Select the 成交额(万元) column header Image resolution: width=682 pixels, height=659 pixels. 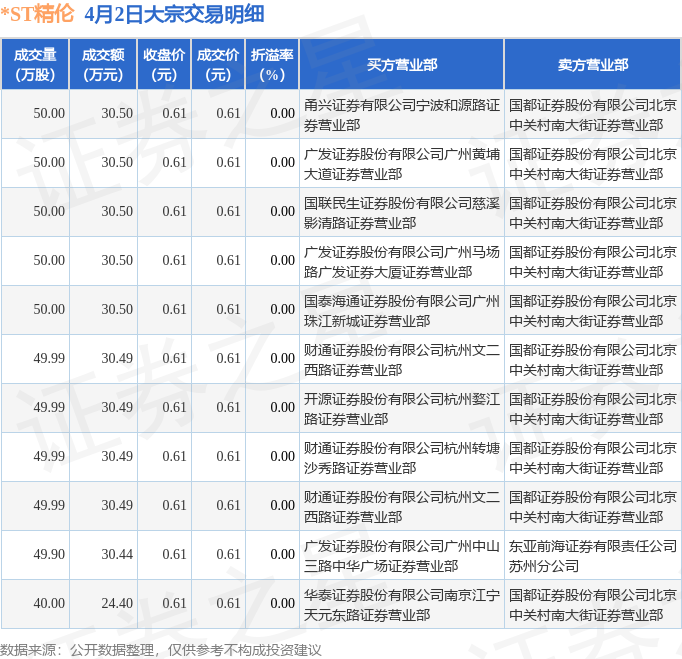tap(103, 64)
